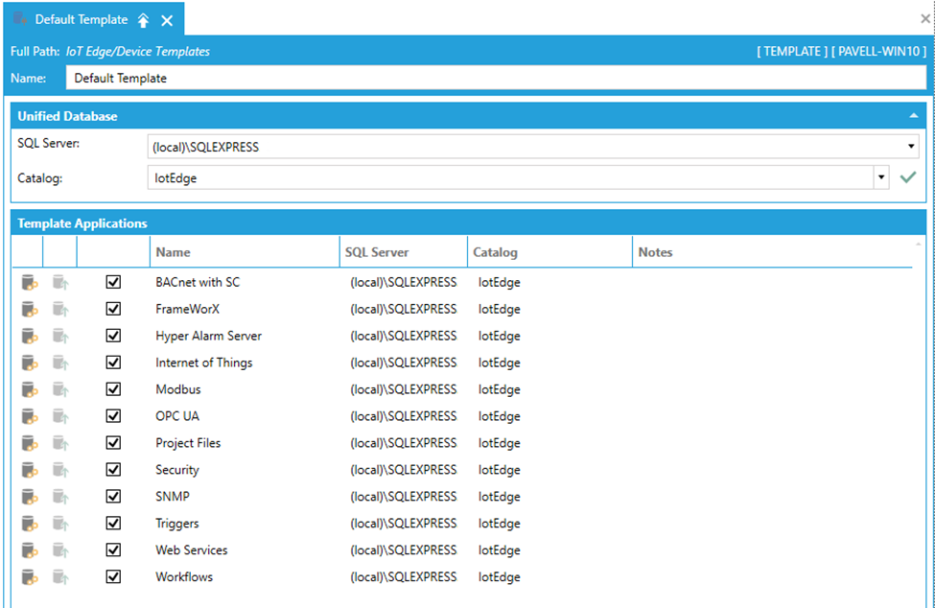Select the Default Template tab

pyautogui.click(x=80, y=20)
